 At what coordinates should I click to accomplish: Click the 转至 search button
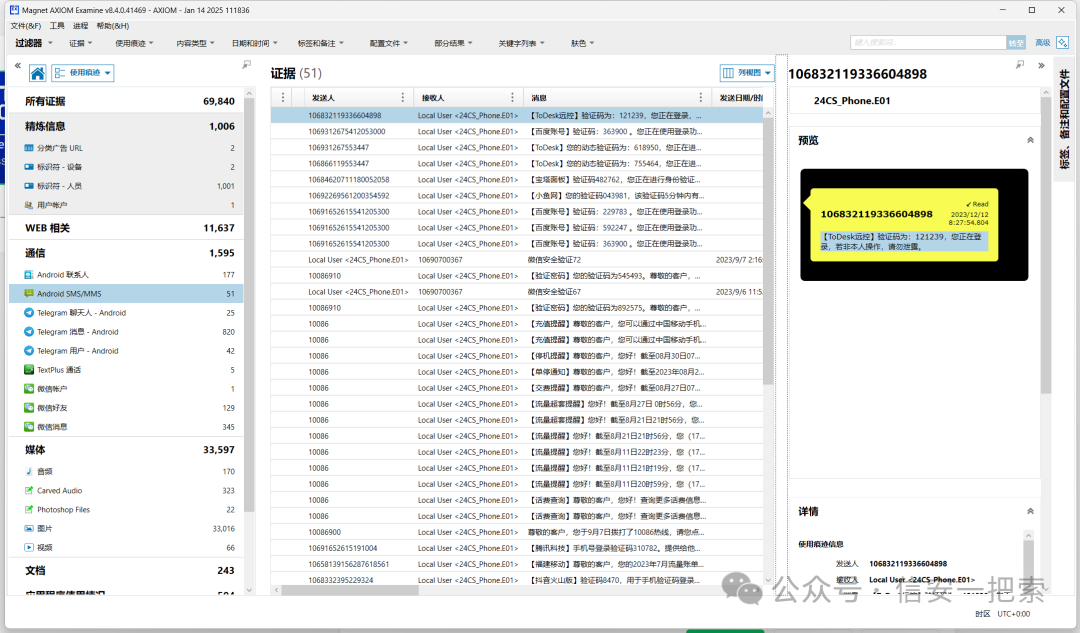click(x=1016, y=43)
